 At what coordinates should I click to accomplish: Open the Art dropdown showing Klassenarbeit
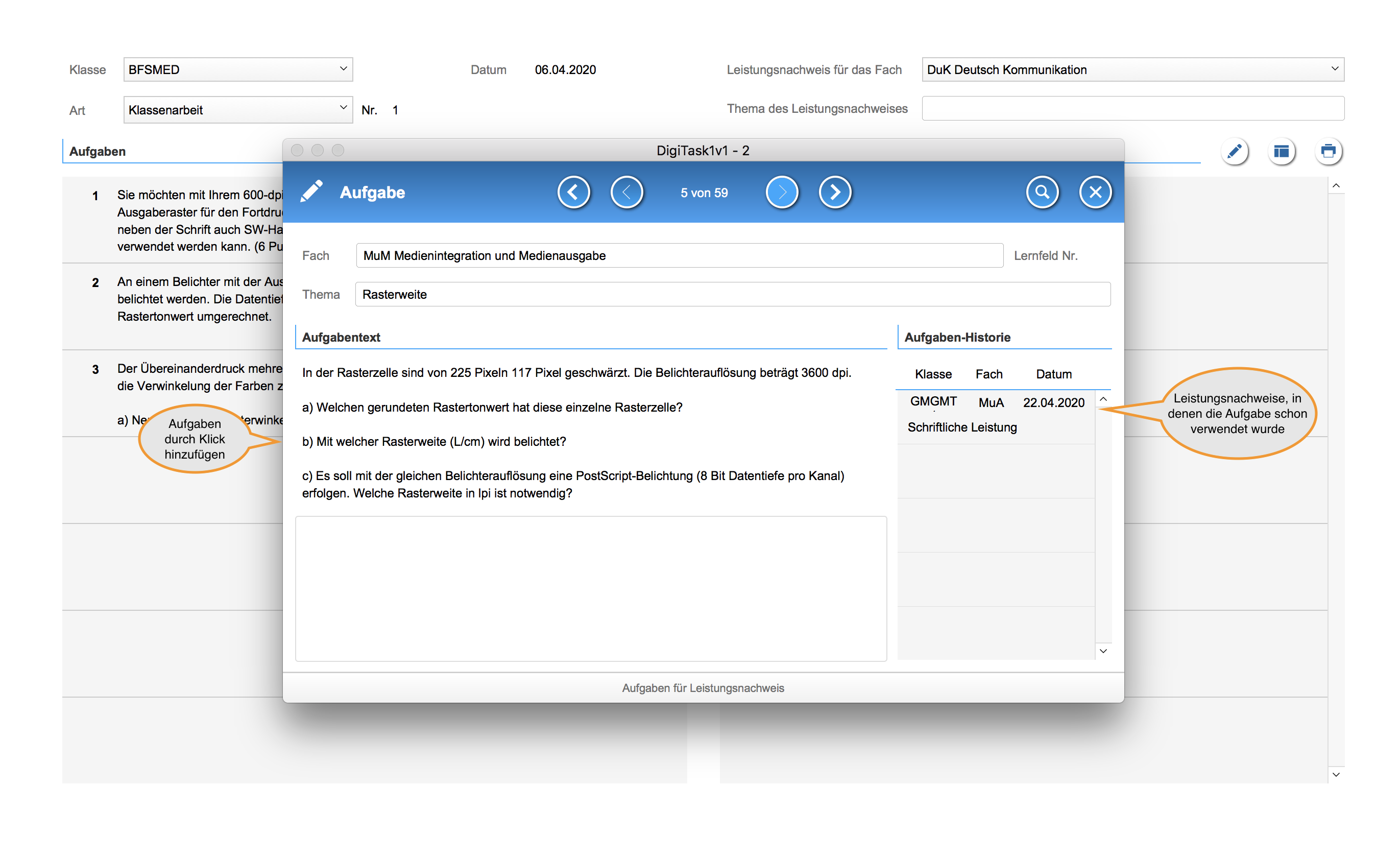click(x=238, y=109)
